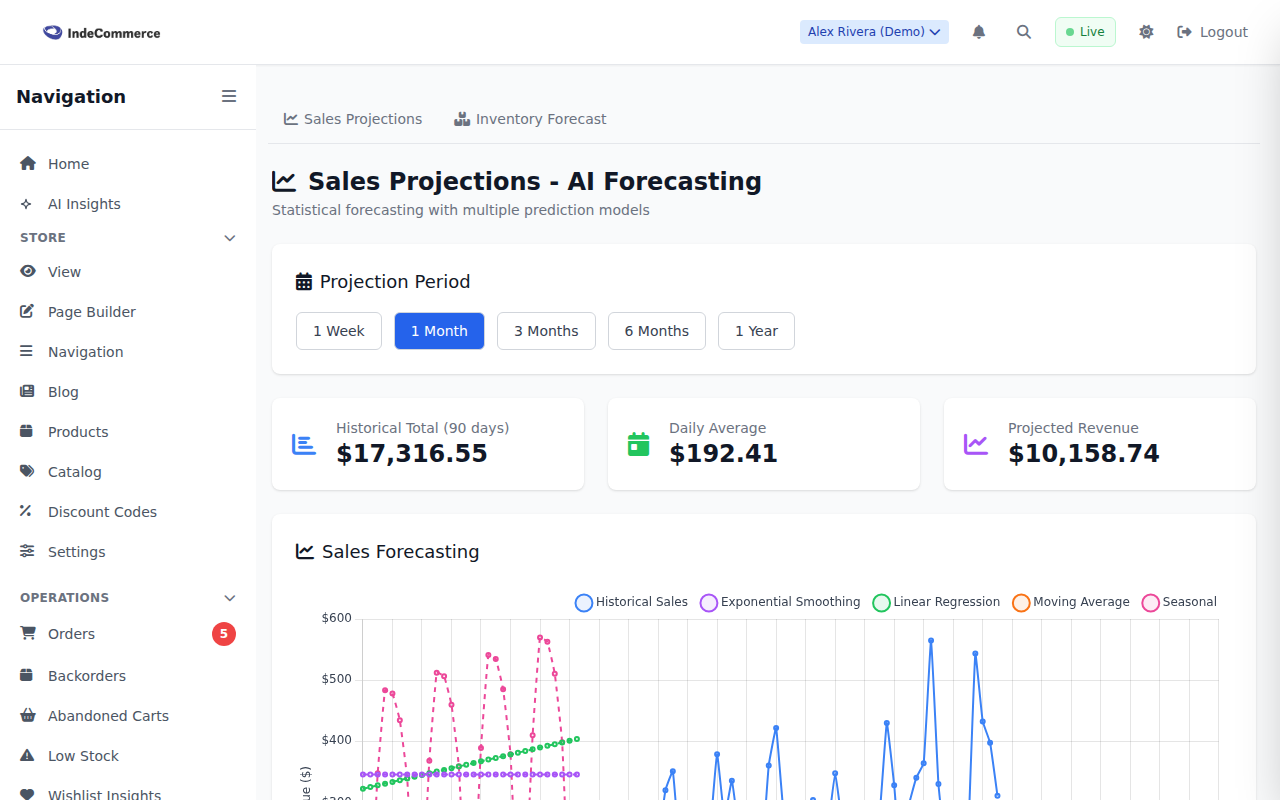Open the Backorders menu item
1280x800 pixels.
[128, 676]
